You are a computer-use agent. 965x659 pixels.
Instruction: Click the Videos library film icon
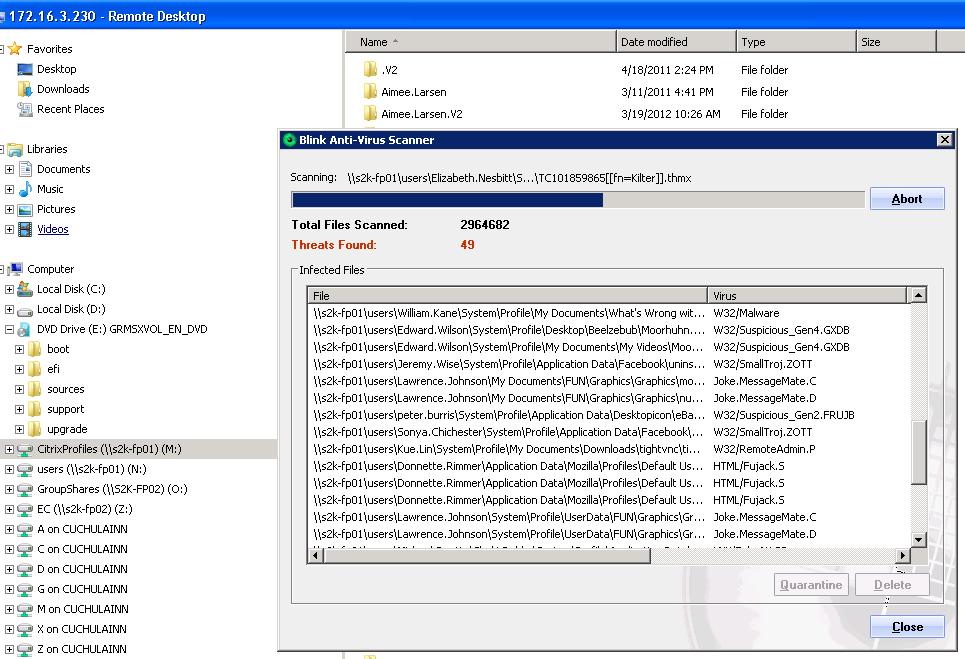coord(25,229)
